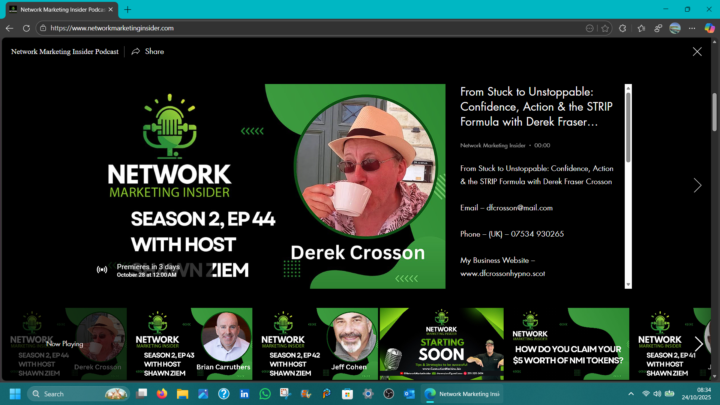Open Copilot sidebar icon
This screenshot has width=720, height=405.
tap(709, 28)
